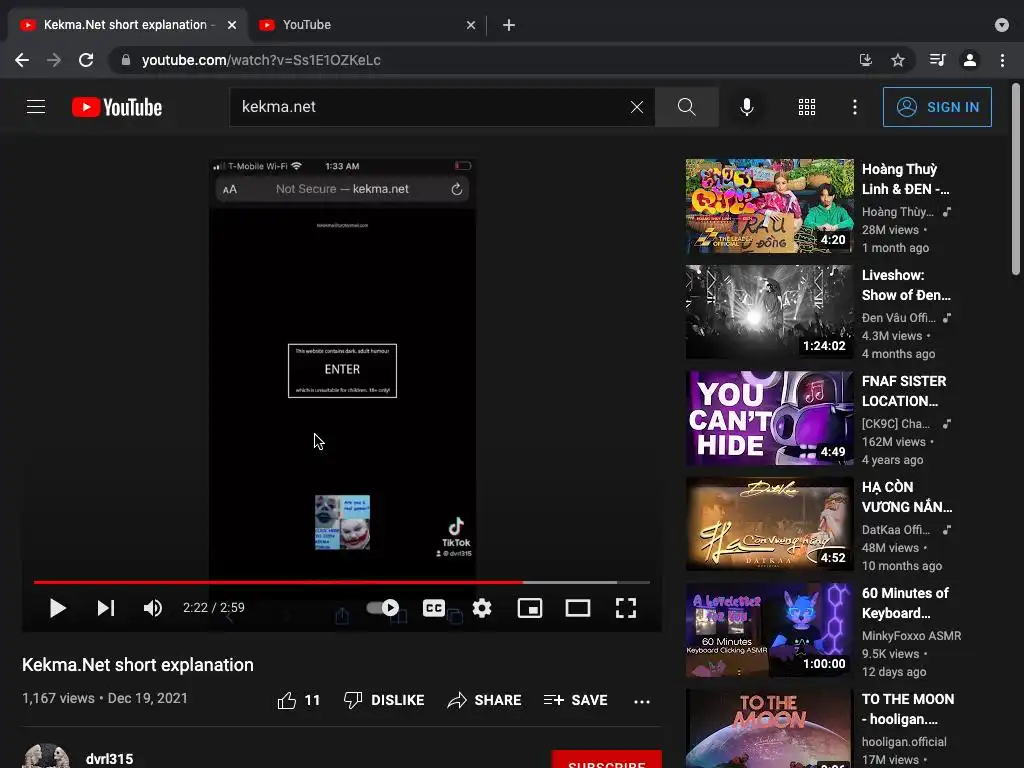Viewport: 1024px width, 768px height.
Task: Bookmark this page with star icon
Action: tap(898, 60)
